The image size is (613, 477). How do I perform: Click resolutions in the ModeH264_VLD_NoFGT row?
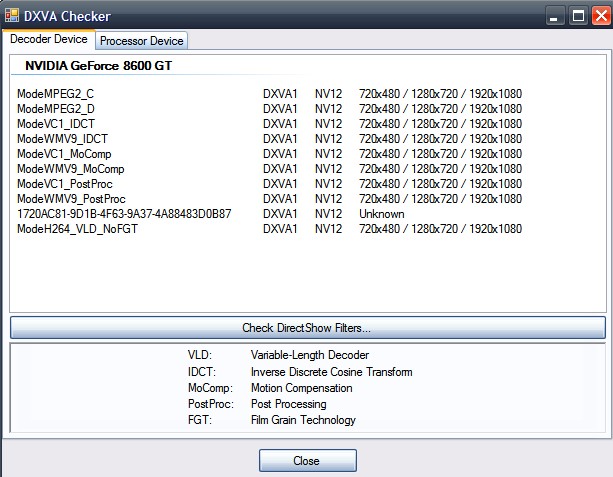[440, 229]
